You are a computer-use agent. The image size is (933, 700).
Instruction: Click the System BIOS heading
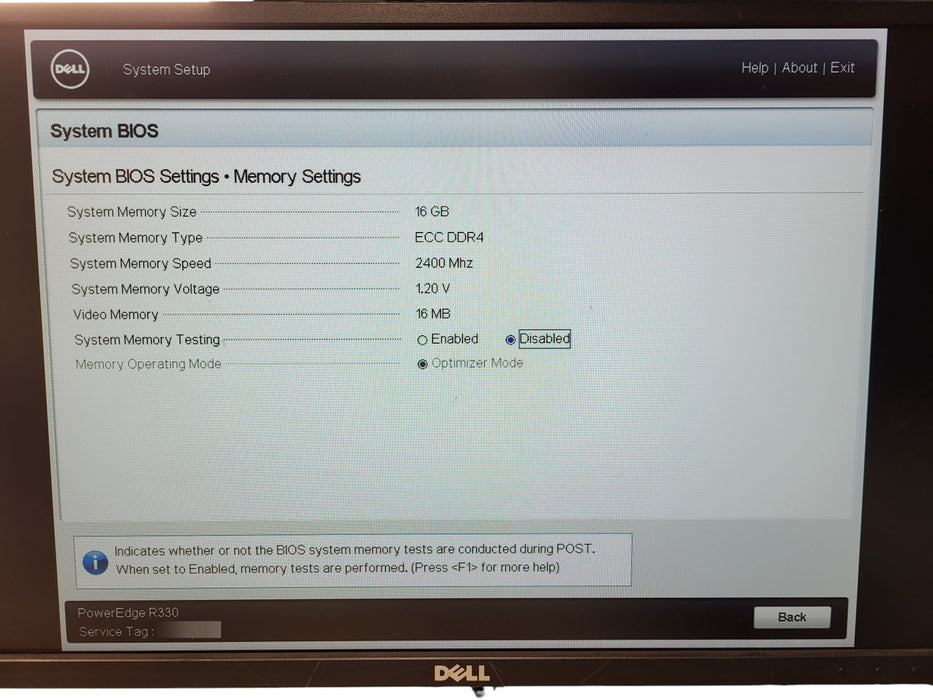tap(104, 131)
